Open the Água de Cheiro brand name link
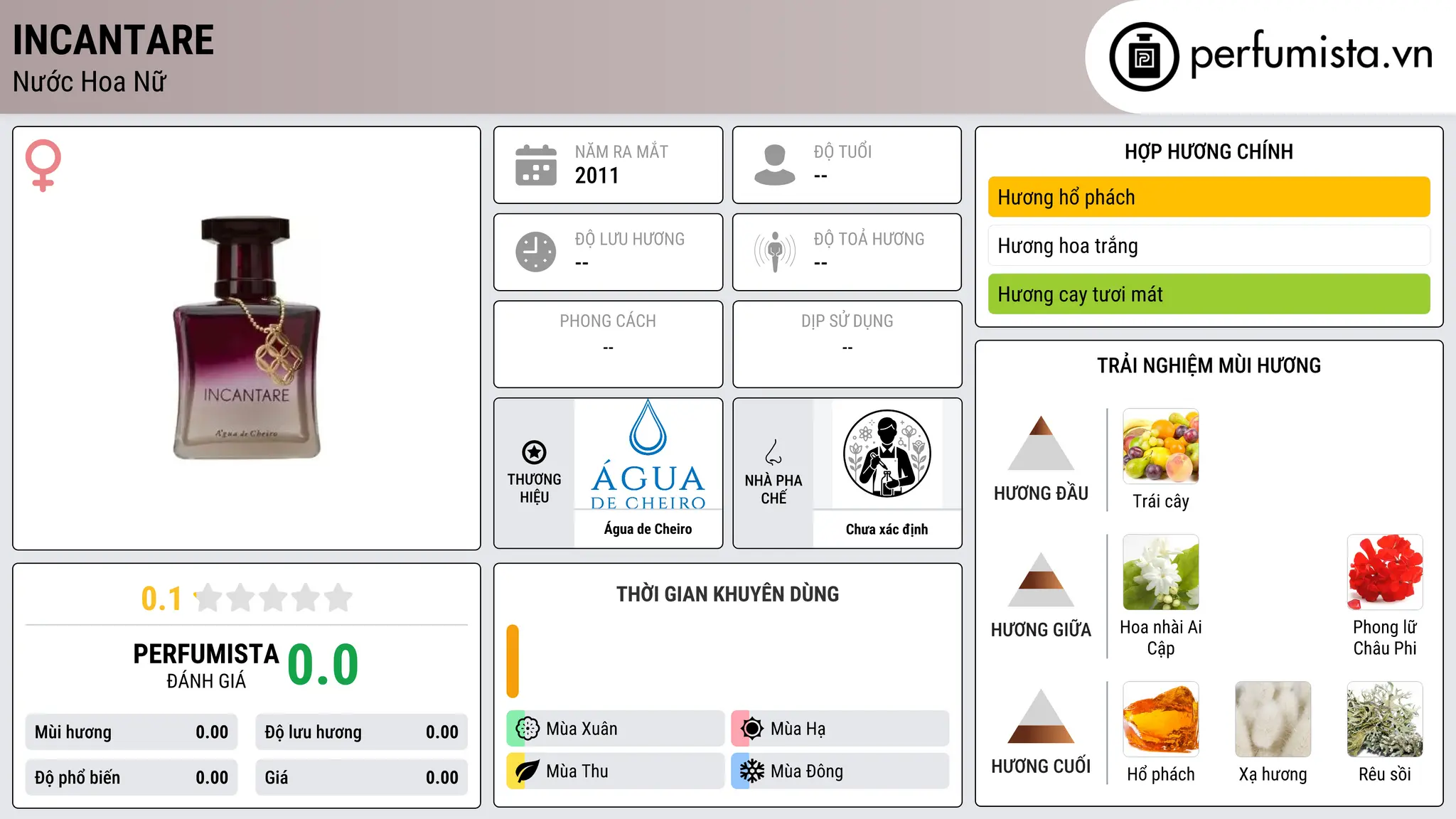 point(648,529)
